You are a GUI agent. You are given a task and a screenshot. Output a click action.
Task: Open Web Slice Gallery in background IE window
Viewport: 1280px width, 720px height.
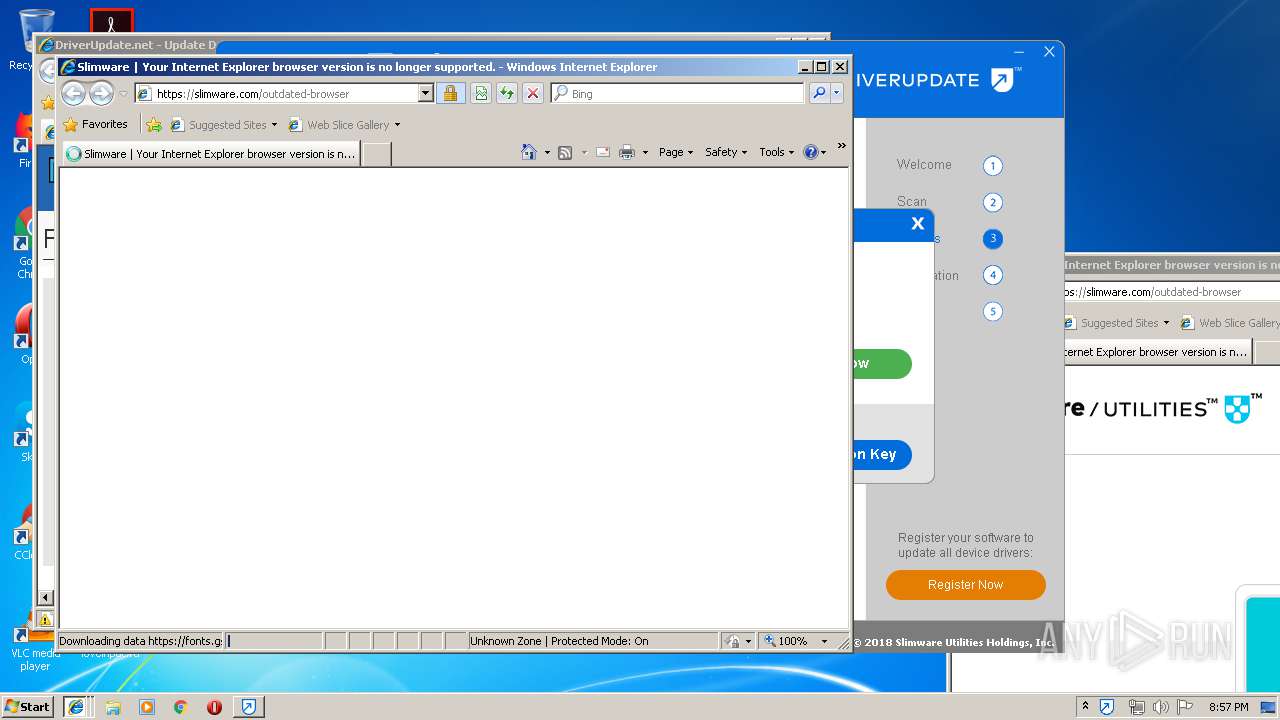click(1230, 323)
